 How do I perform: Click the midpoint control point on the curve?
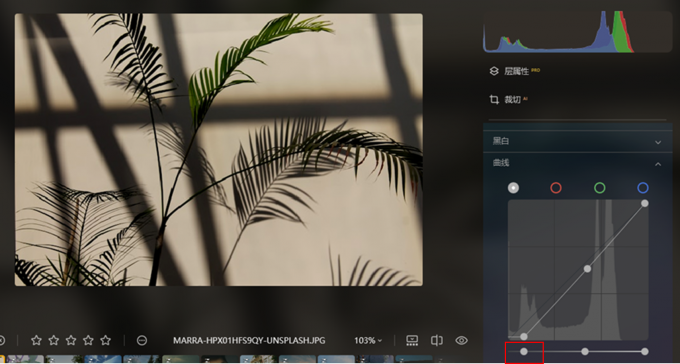pyautogui.click(x=587, y=269)
